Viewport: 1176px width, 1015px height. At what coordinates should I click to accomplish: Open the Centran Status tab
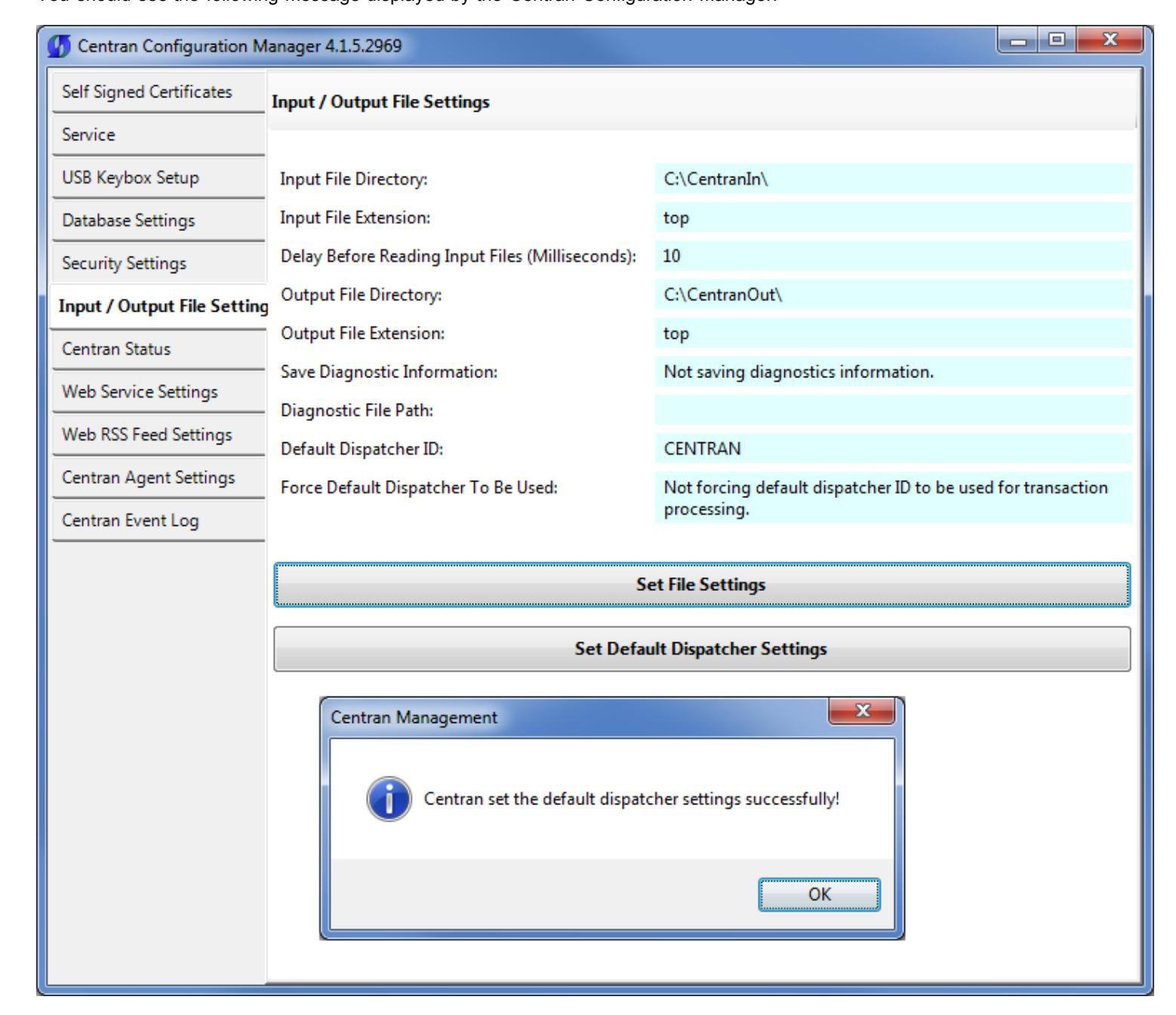159,349
